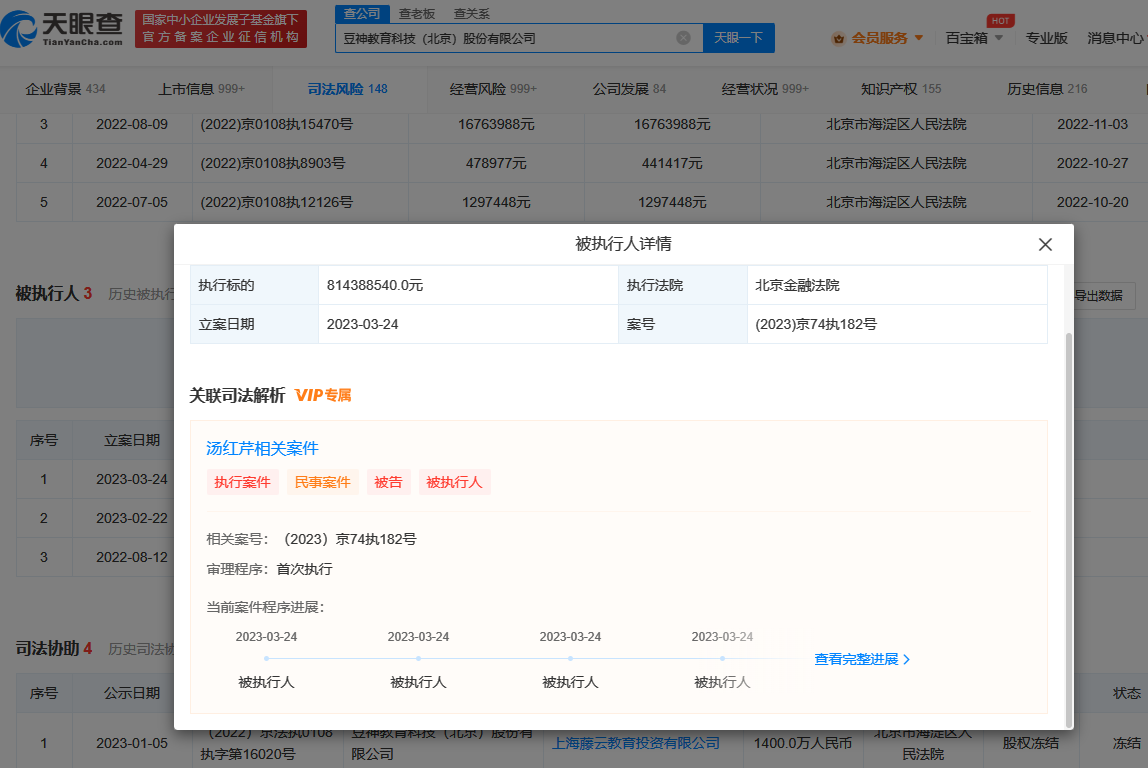Close the 被执行人详情 dialog
The image size is (1148, 768).
tap(1045, 245)
